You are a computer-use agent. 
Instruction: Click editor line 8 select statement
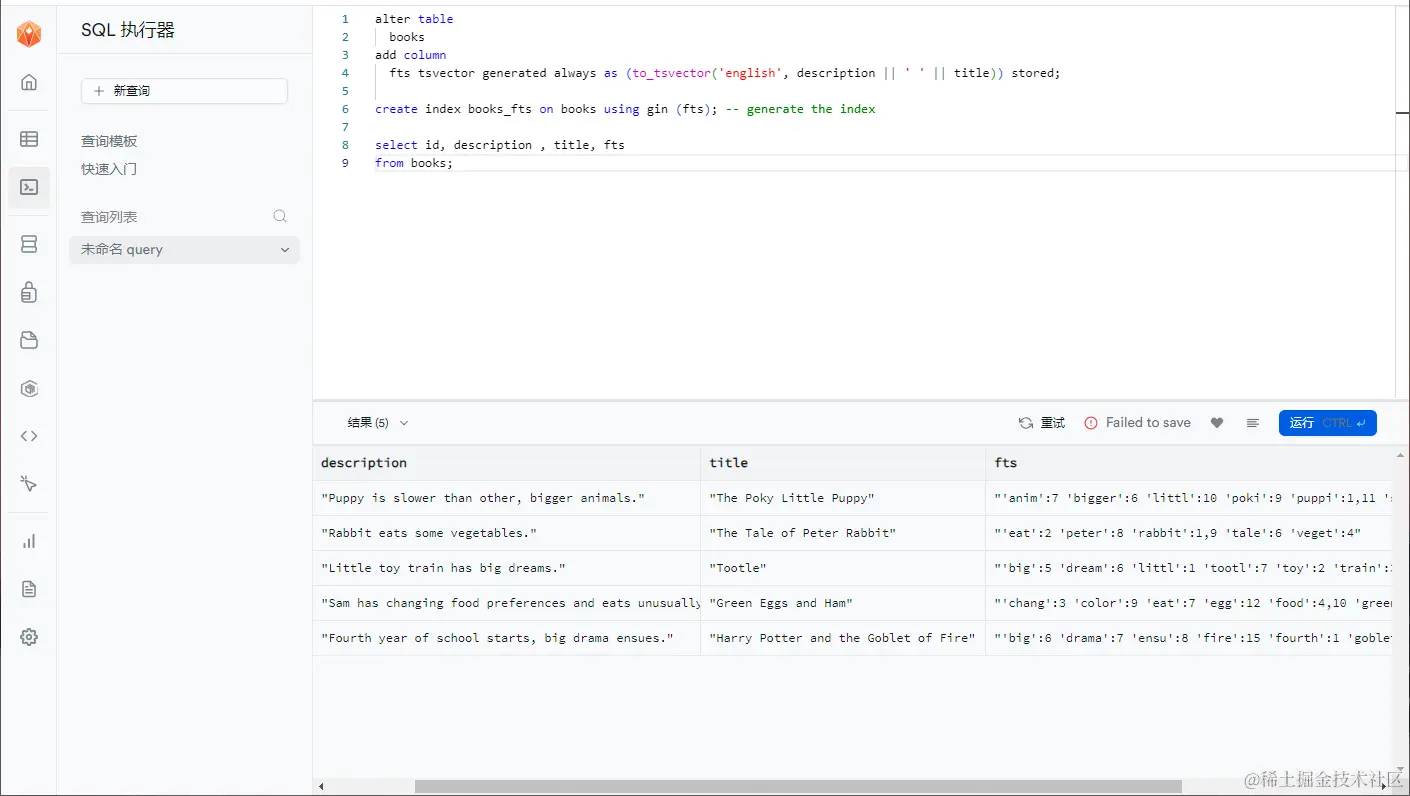500,145
